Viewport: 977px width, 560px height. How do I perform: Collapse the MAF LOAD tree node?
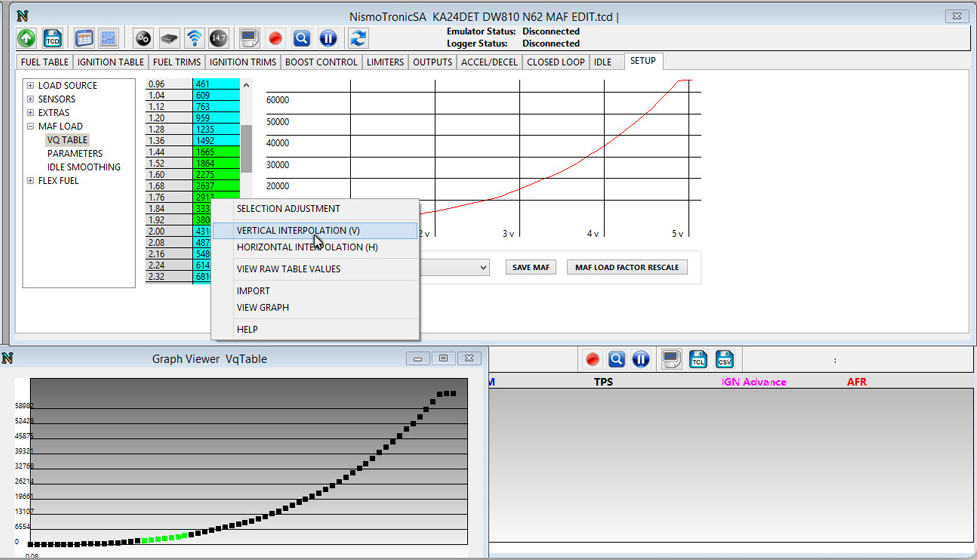pyautogui.click(x=30, y=126)
